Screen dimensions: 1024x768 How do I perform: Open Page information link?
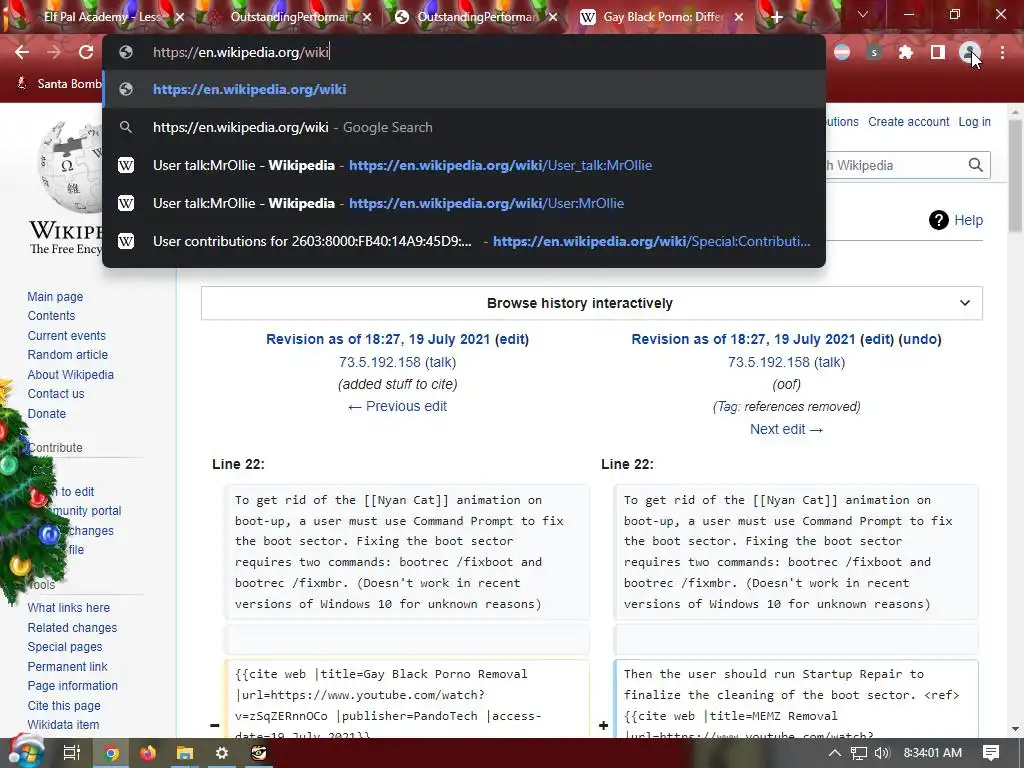72,686
